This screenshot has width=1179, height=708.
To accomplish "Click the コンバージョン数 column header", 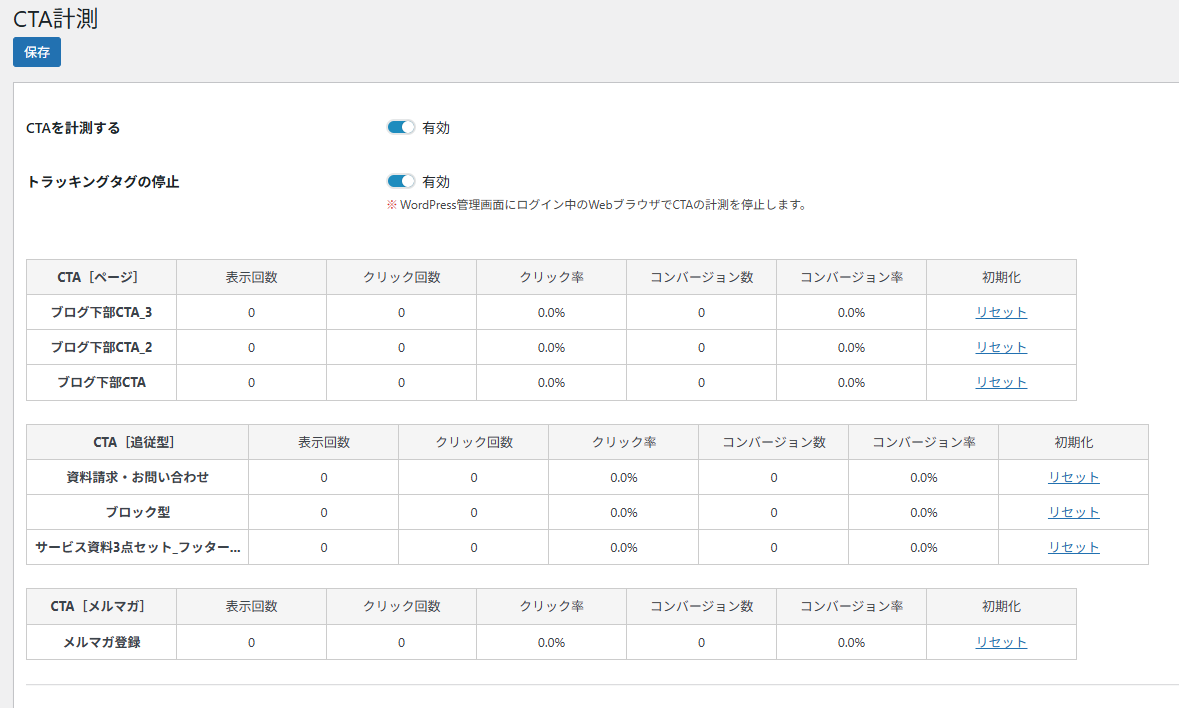I will (701, 277).
